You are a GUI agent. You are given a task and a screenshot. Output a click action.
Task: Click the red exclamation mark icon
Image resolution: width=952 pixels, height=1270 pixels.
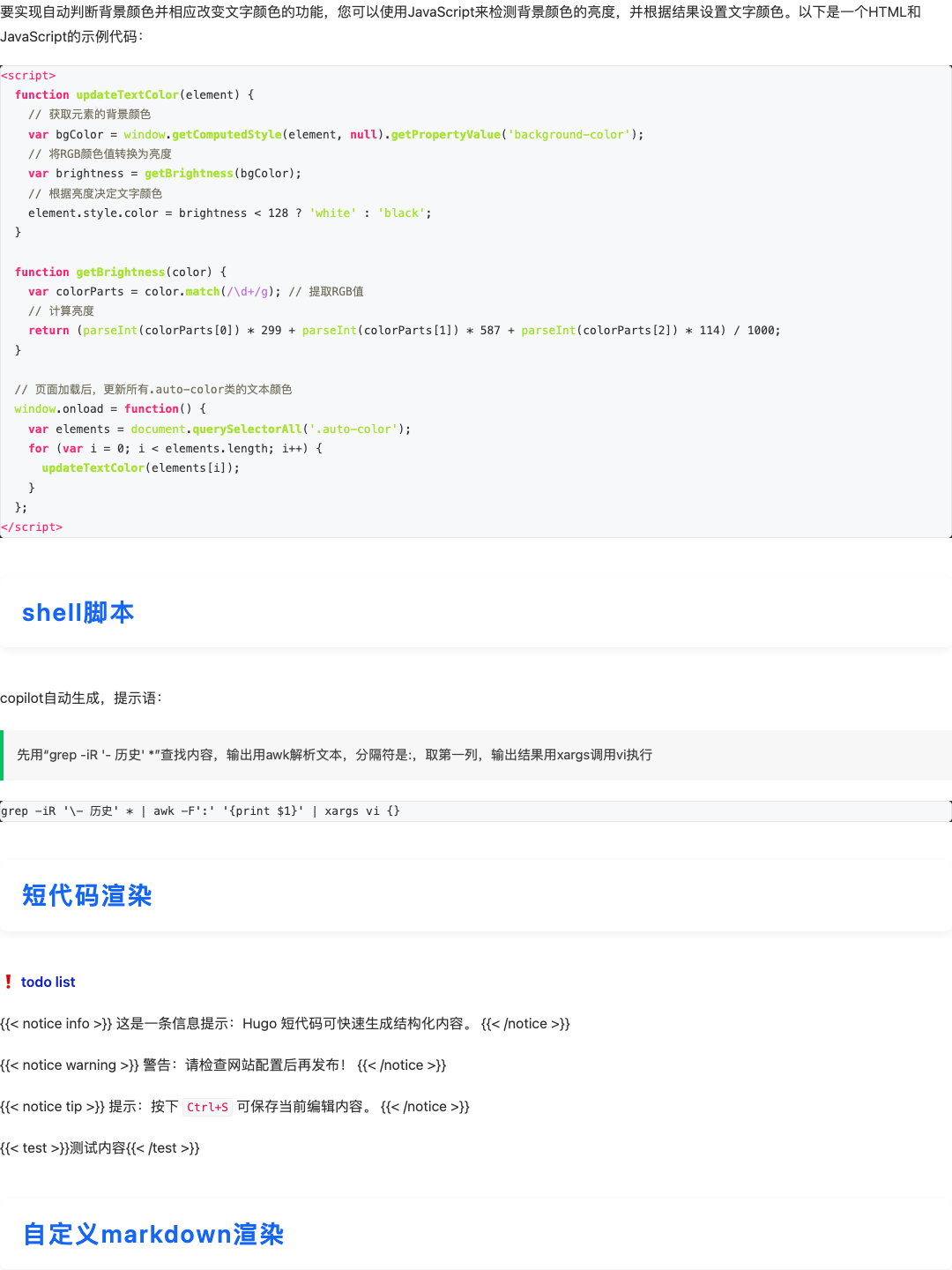pyautogui.click(x=9, y=982)
